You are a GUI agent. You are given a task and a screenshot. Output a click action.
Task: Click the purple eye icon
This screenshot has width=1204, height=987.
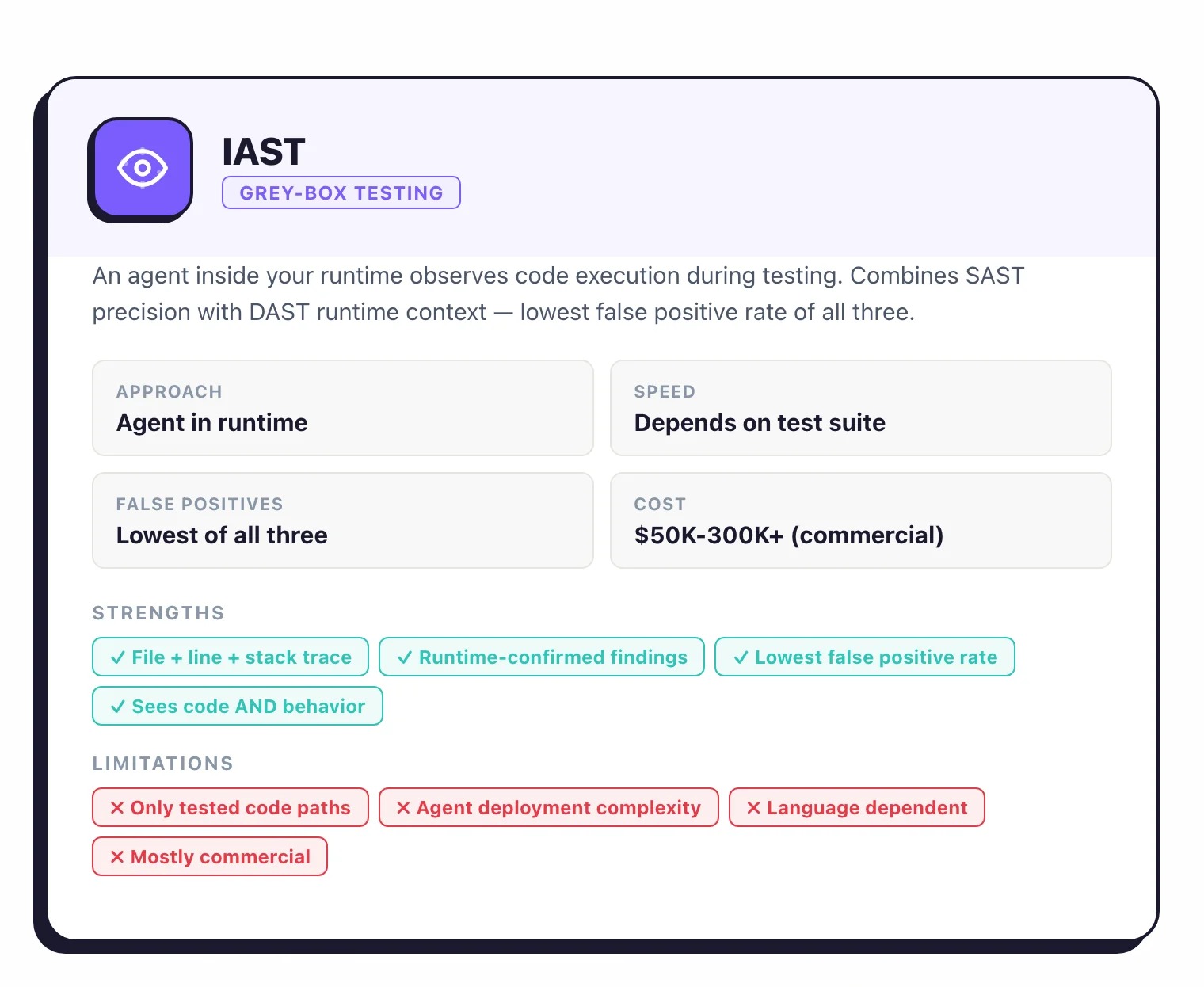[x=141, y=168]
